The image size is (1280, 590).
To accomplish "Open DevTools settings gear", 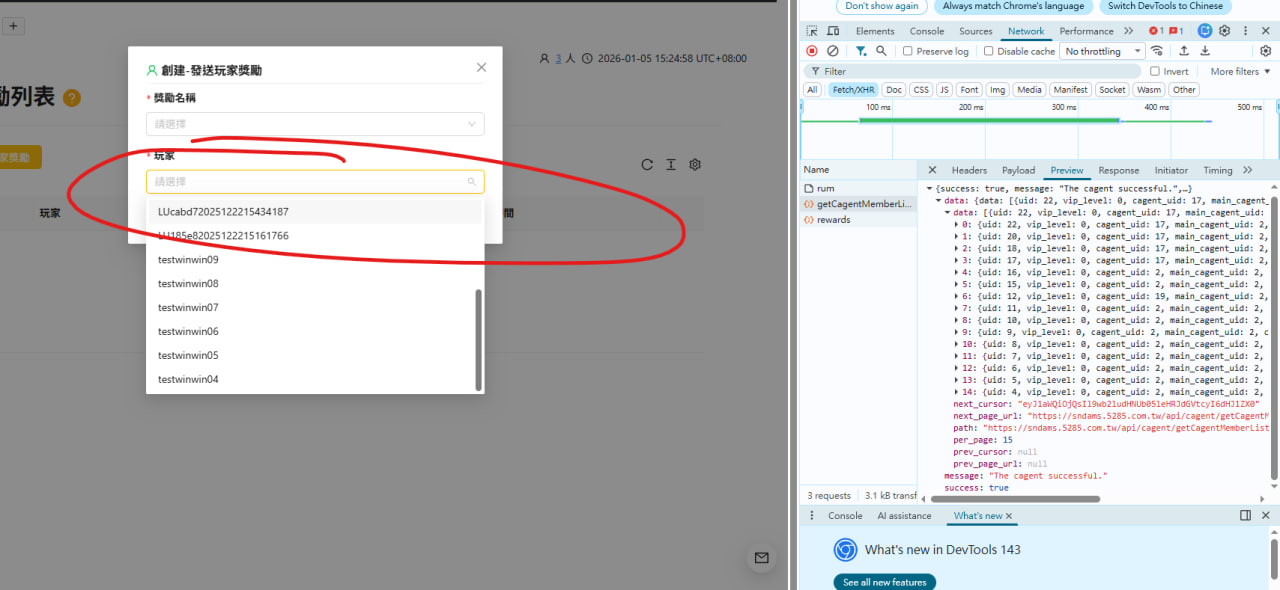I will (1224, 31).
